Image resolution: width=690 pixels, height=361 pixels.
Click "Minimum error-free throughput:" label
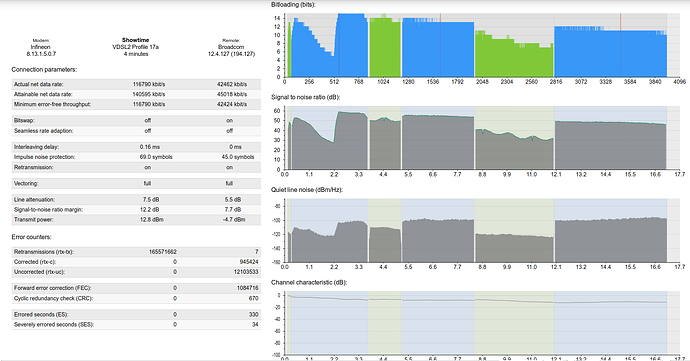pos(52,104)
